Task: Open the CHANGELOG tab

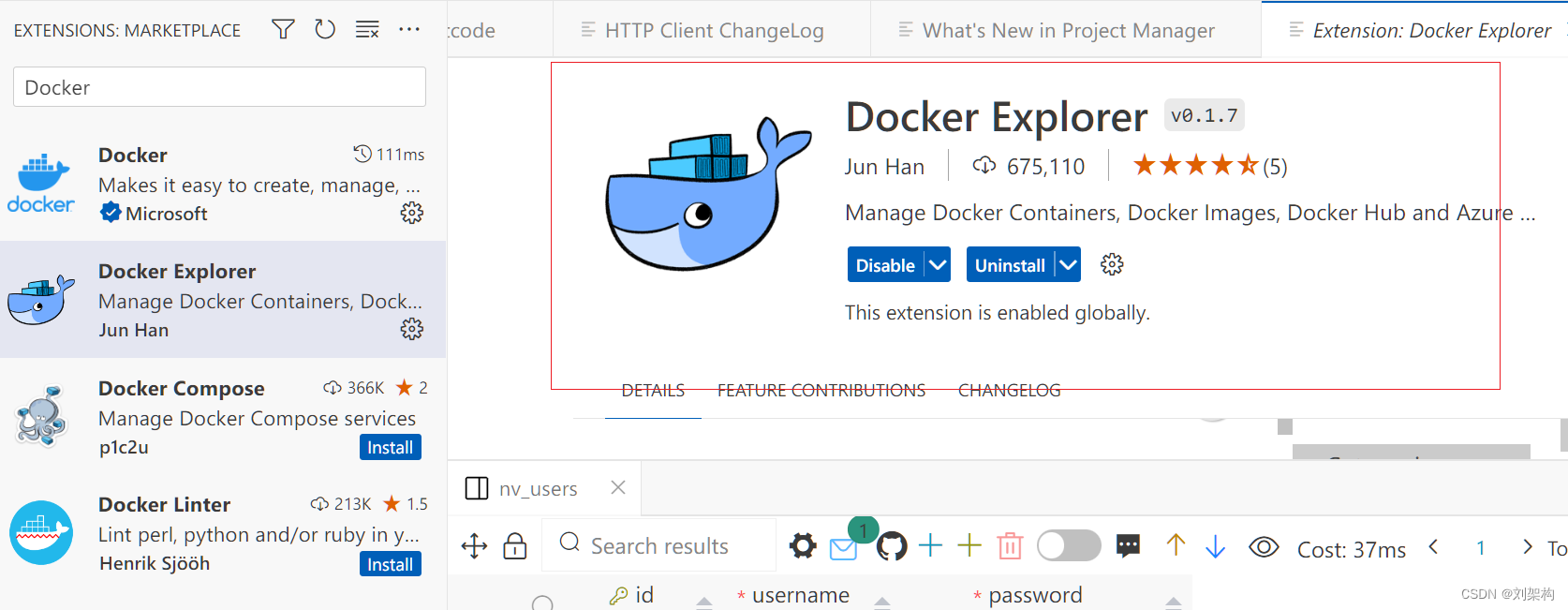Action: pos(1009,391)
